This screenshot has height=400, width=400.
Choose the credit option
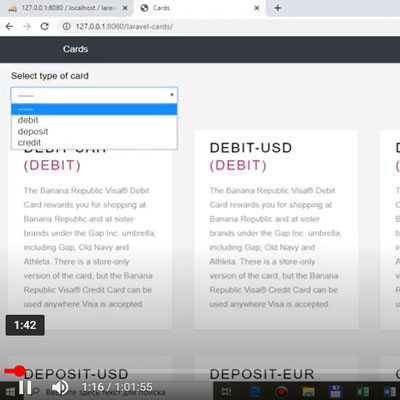tap(94, 142)
